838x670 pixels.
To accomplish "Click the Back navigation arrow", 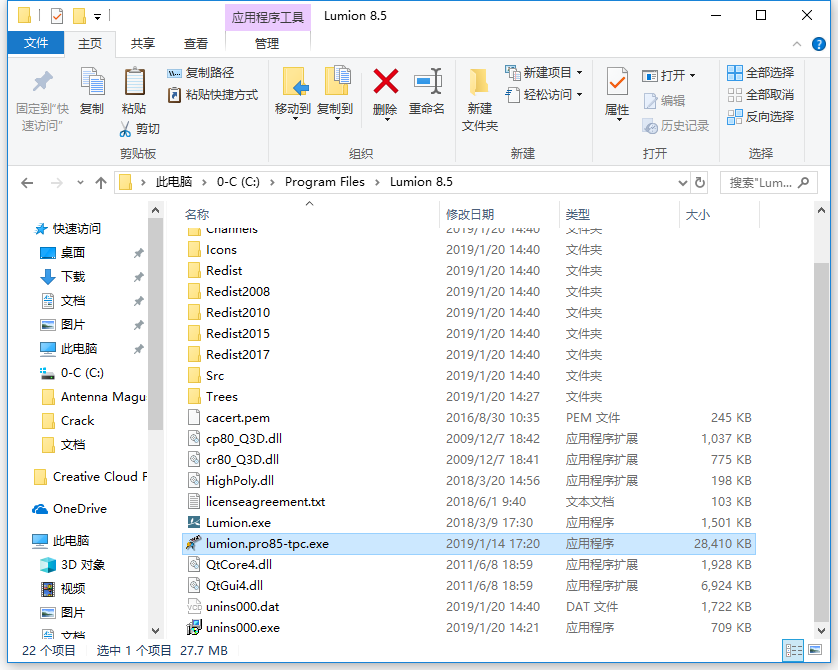I will point(27,183).
